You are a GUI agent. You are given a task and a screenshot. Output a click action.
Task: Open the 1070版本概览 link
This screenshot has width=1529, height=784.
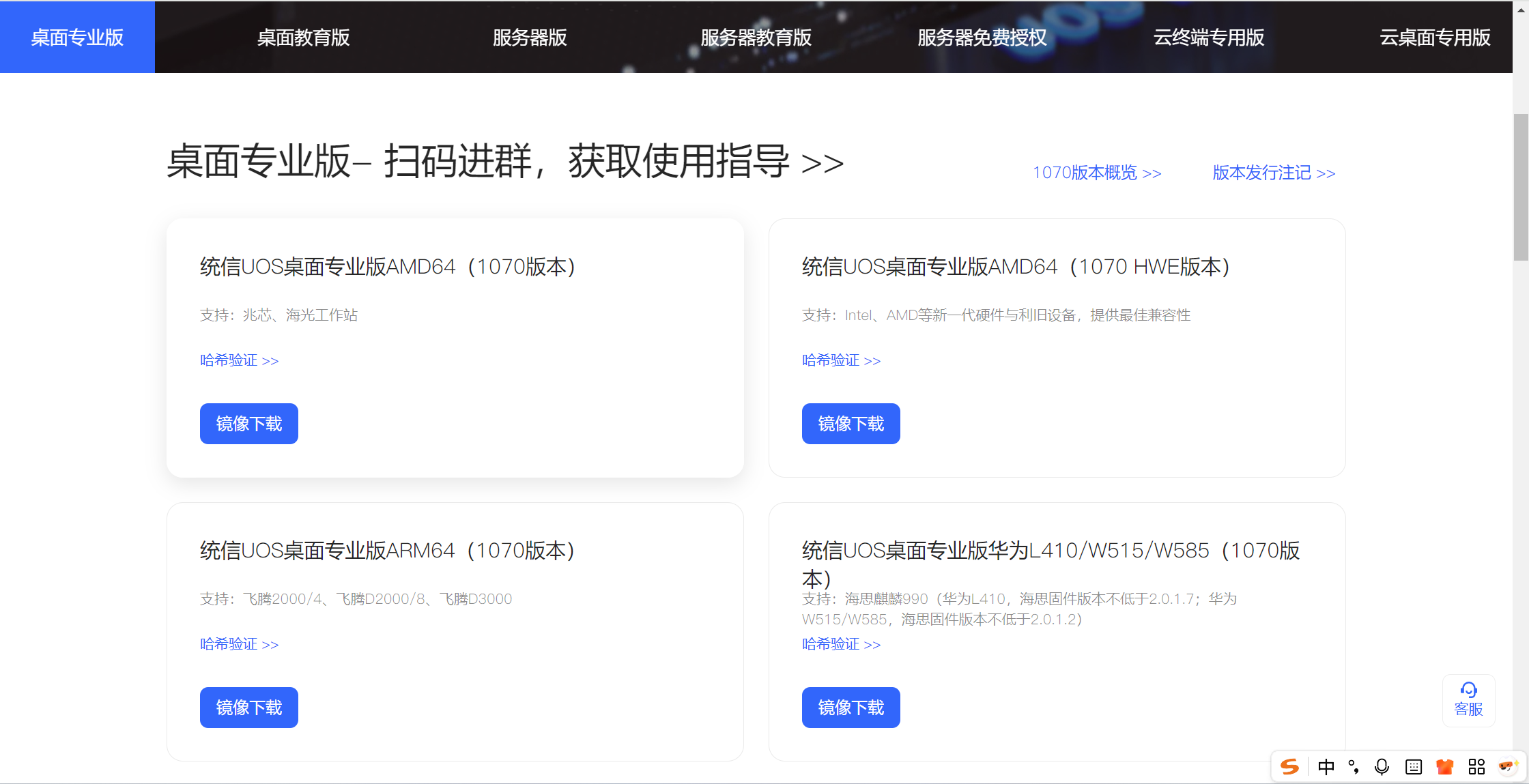pos(1097,173)
